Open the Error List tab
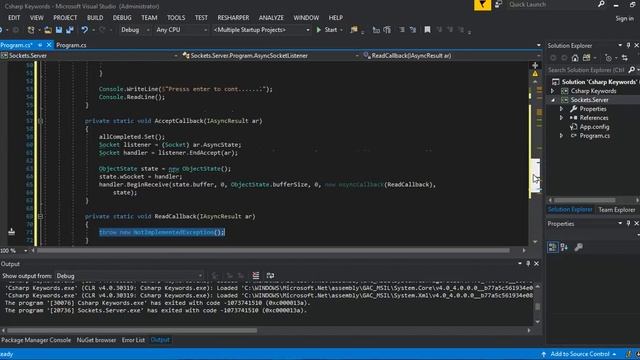This screenshot has width=640, height=360. coord(133,340)
